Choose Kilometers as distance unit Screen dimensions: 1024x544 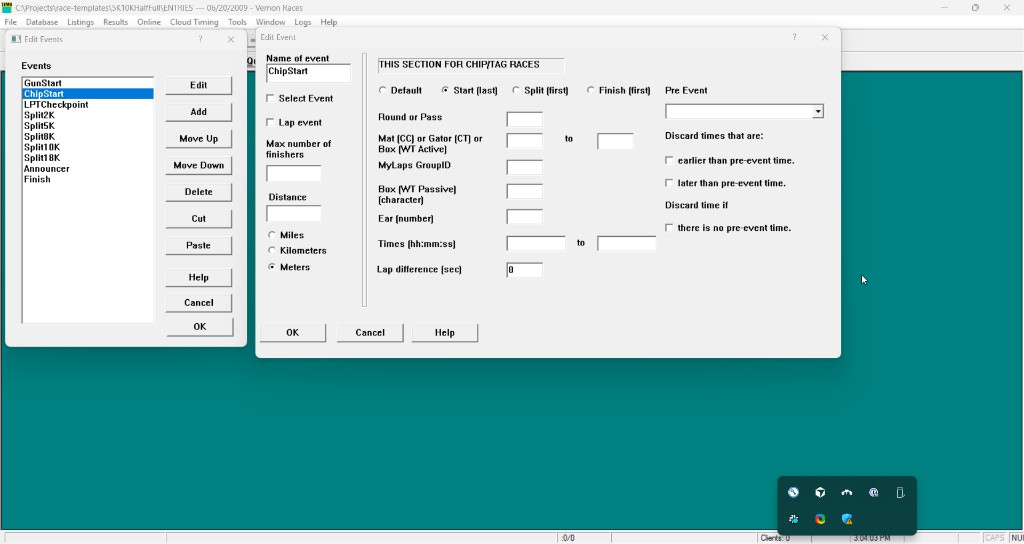click(272, 250)
